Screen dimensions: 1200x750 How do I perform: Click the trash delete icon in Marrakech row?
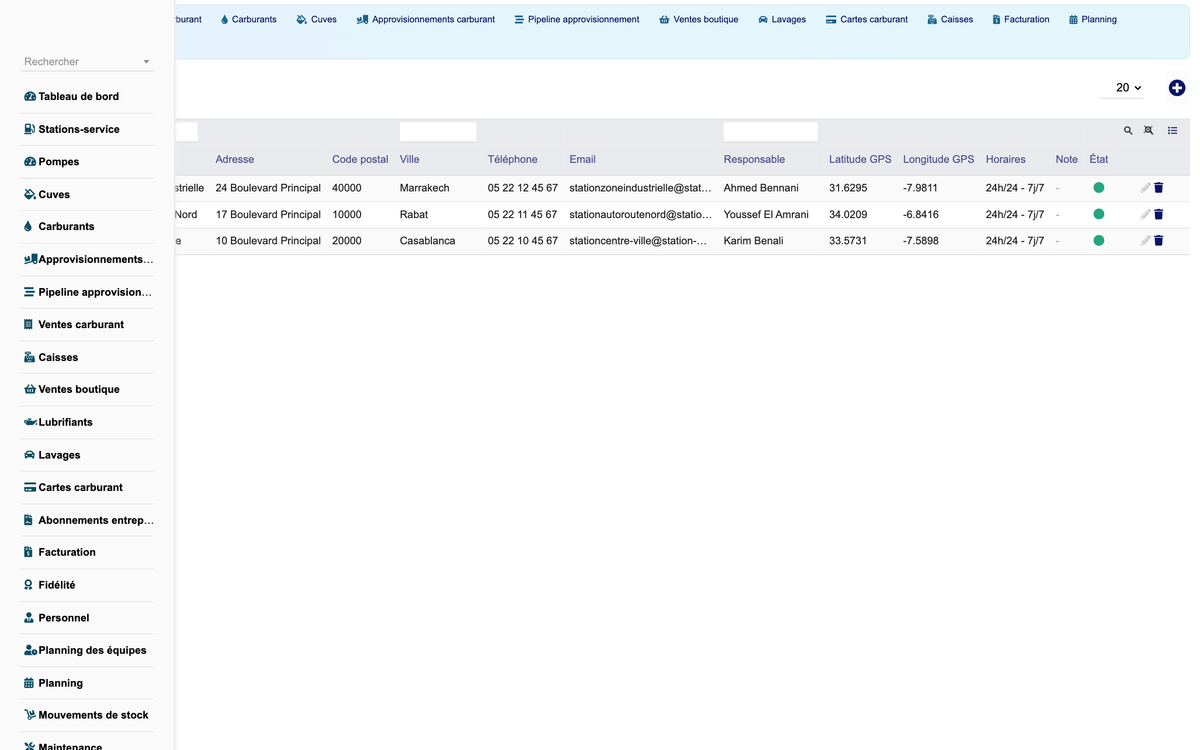click(1159, 187)
